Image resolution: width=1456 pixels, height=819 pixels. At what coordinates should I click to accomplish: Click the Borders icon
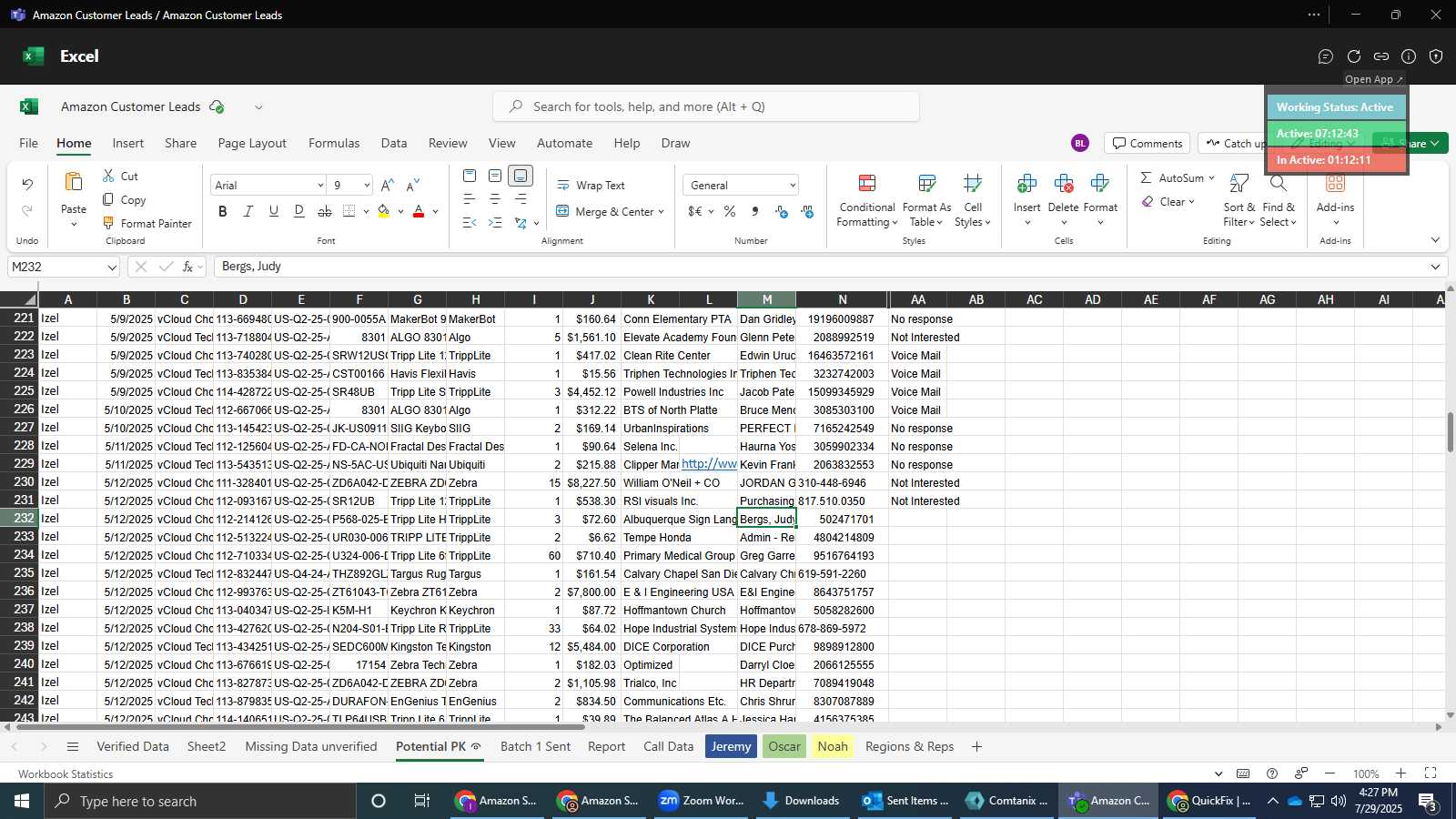tap(349, 211)
